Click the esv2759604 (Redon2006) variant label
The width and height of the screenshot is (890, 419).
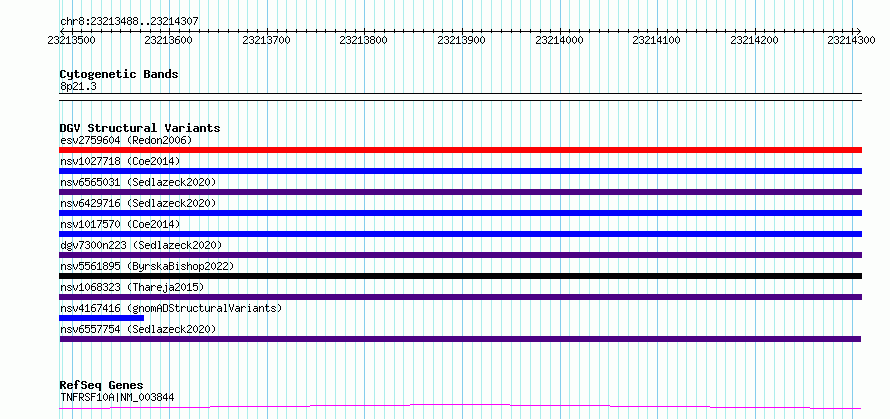126,140
